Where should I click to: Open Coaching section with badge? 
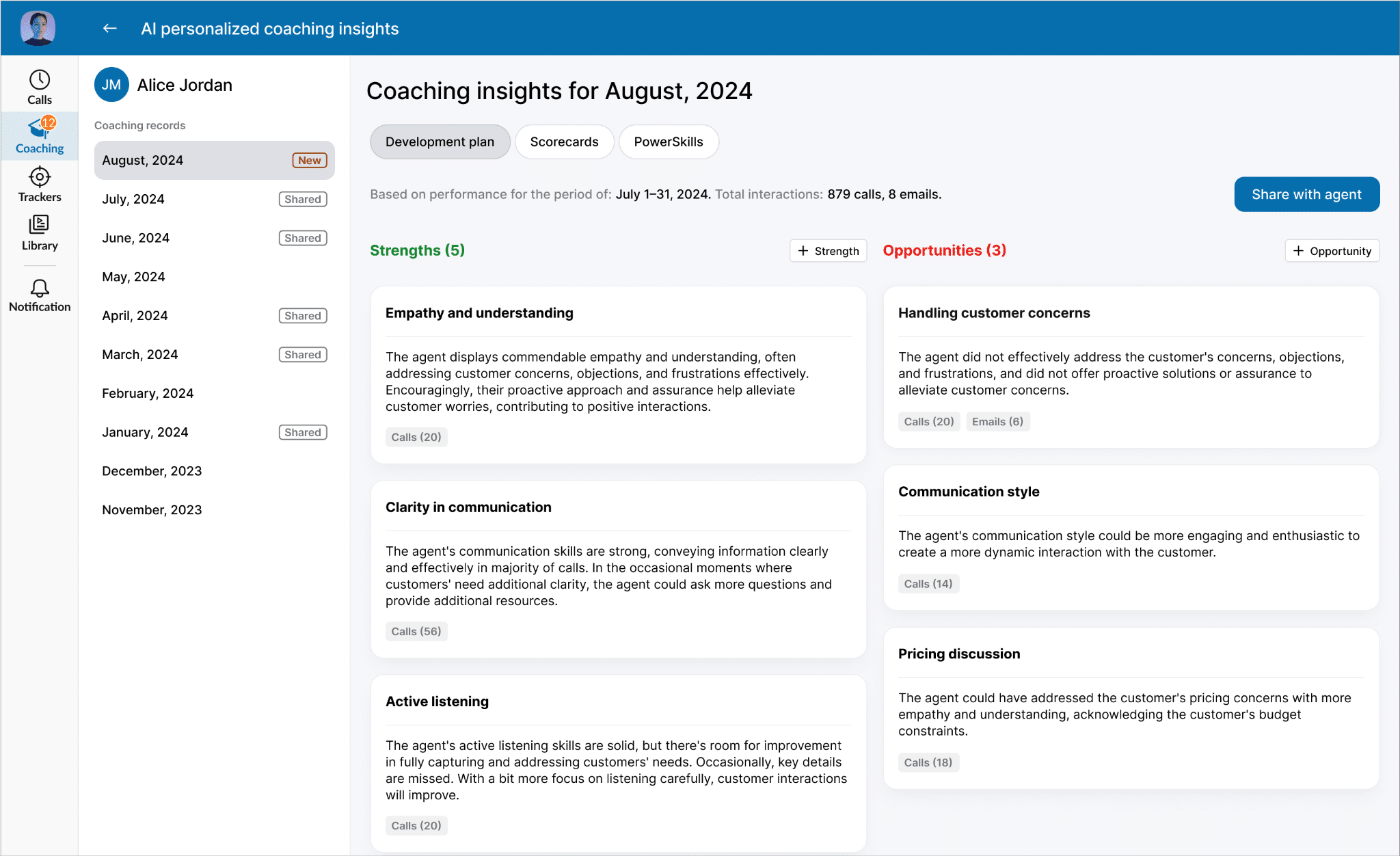point(40,136)
